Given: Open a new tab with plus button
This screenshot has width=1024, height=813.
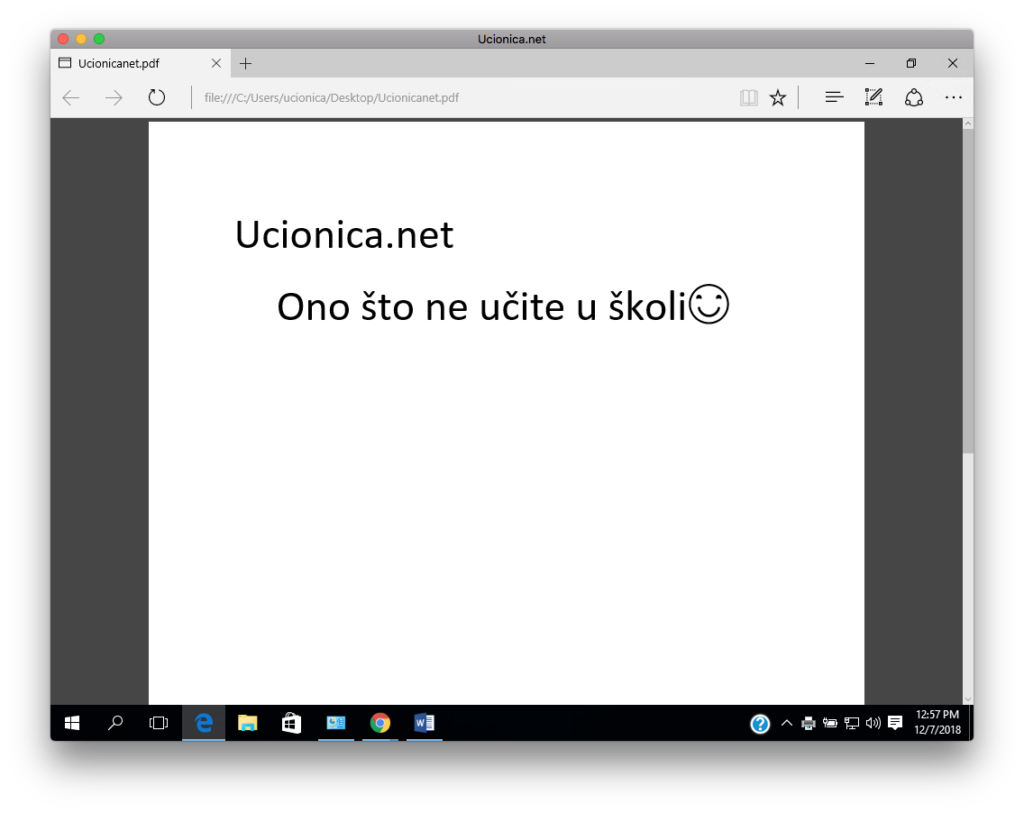Looking at the screenshot, I should (x=246, y=63).
